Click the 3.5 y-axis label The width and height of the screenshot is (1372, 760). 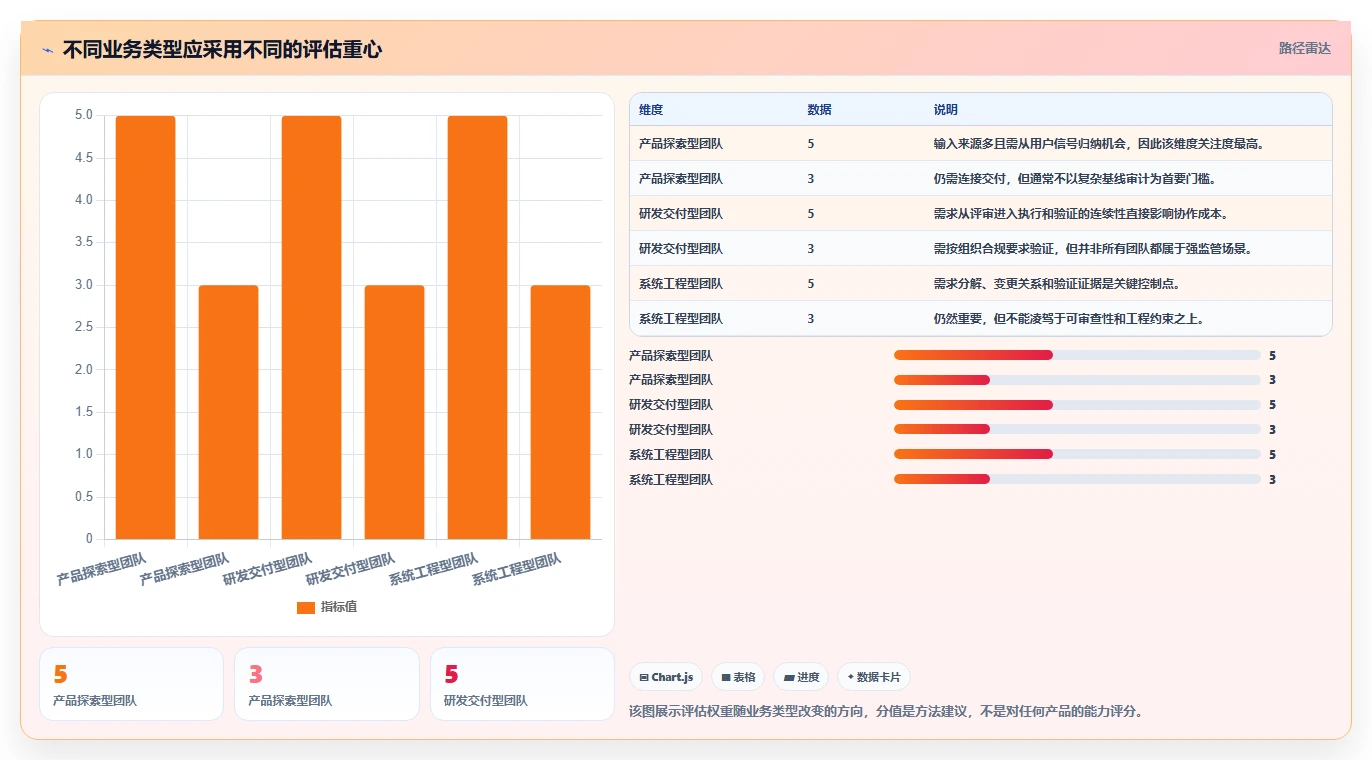[x=83, y=243]
